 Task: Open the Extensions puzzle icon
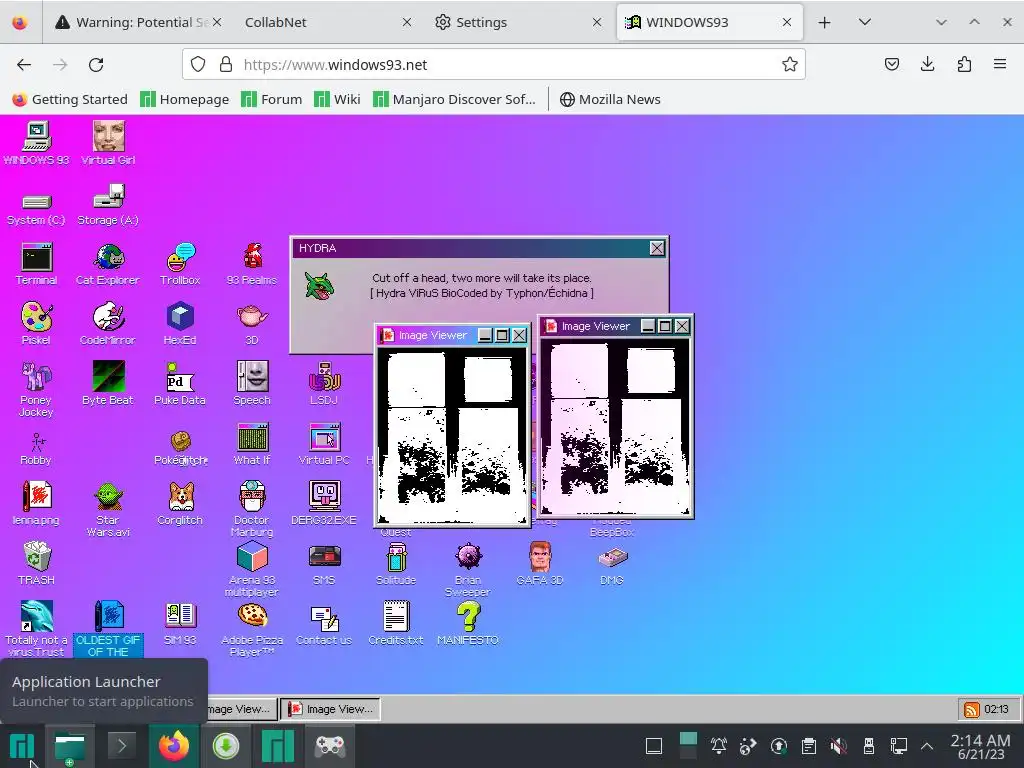tap(964, 64)
